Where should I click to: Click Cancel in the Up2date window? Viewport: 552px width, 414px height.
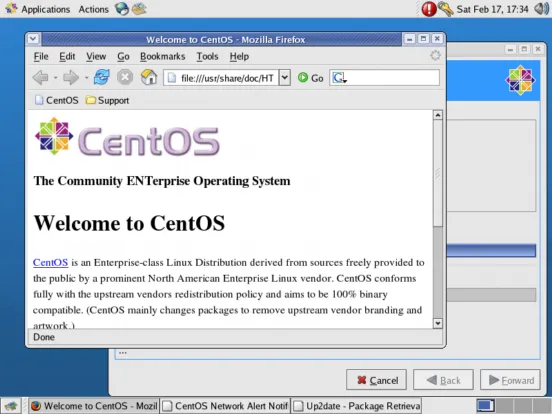(x=376, y=380)
